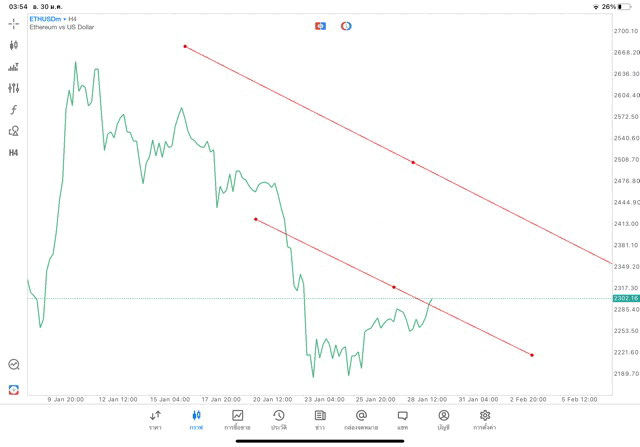The height and width of the screenshot is (447, 640).
Task: Expand the H4 timeframe selector
Action: (x=14, y=152)
